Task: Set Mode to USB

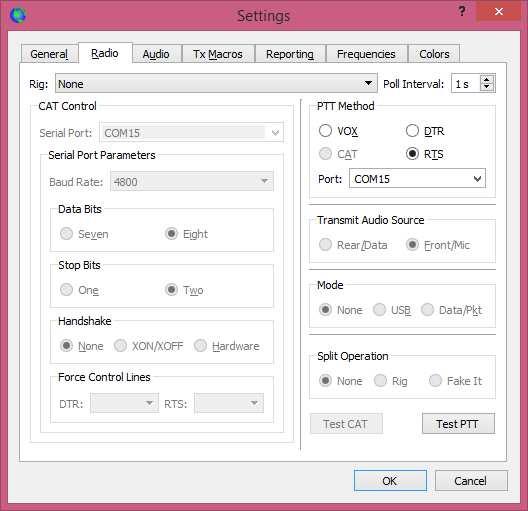Action: click(x=392, y=310)
